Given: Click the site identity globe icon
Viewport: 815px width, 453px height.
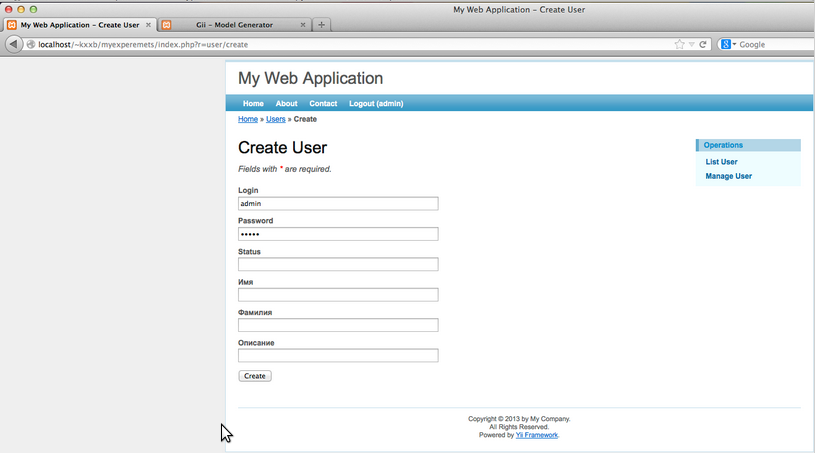Looking at the screenshot, I should [31, 44].
